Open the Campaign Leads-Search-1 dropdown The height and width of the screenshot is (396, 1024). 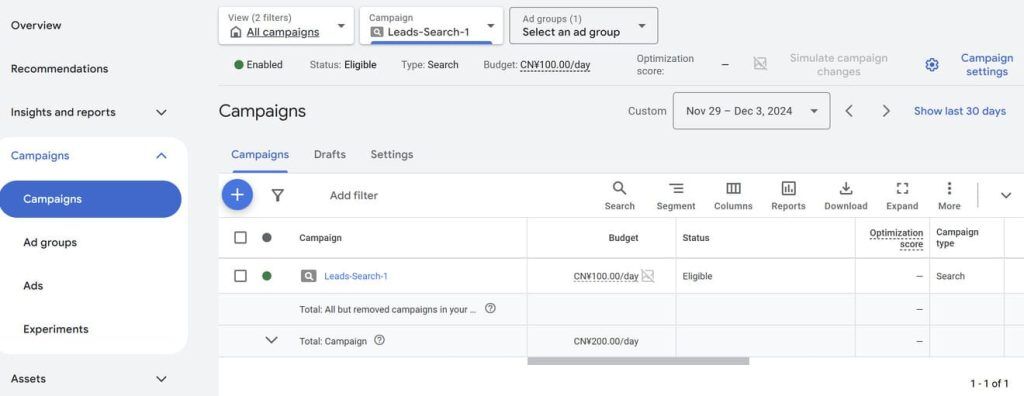431,25
